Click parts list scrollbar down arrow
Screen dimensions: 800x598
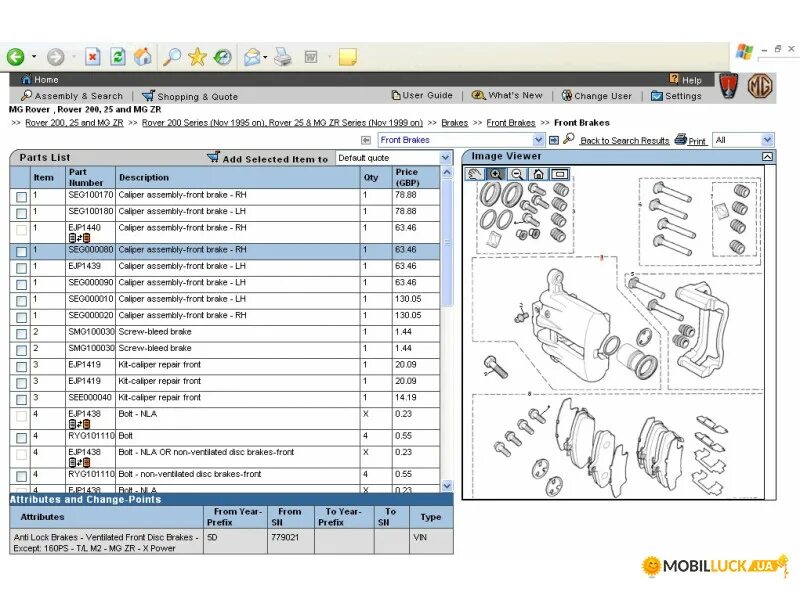pos(447,486)
